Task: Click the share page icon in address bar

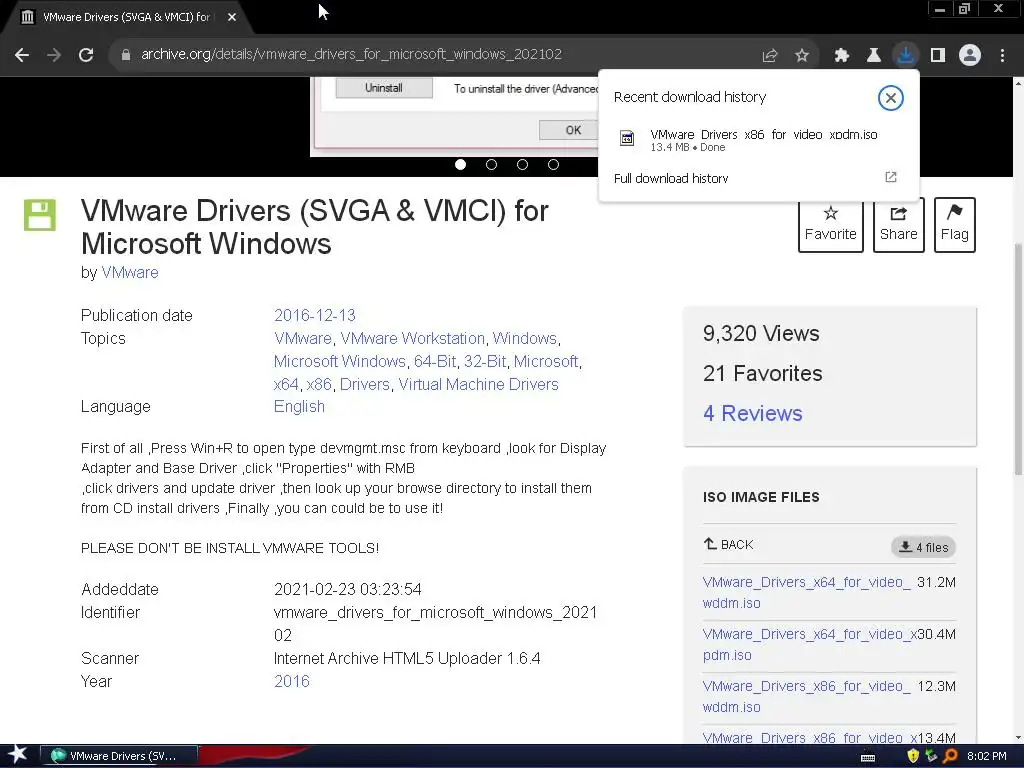Action: (x=770, y=56)
